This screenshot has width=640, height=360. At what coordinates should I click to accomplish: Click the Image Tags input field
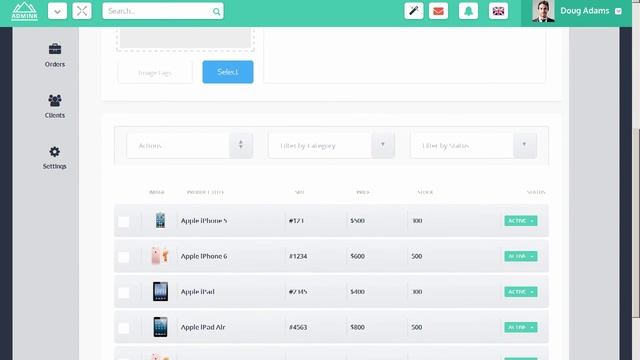tap(155, 72)
